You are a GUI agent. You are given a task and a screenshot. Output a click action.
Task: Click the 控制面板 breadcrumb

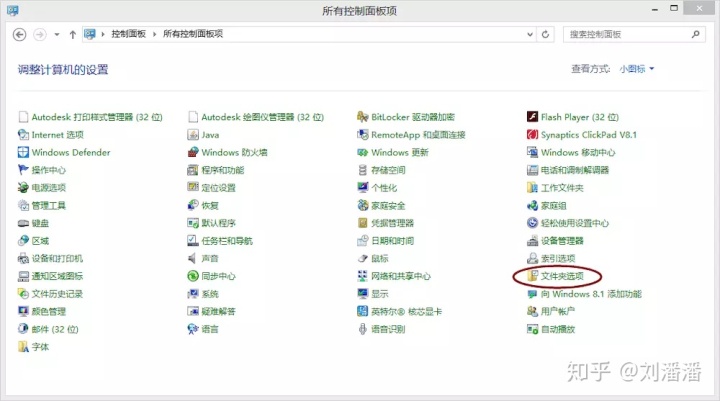129,34
